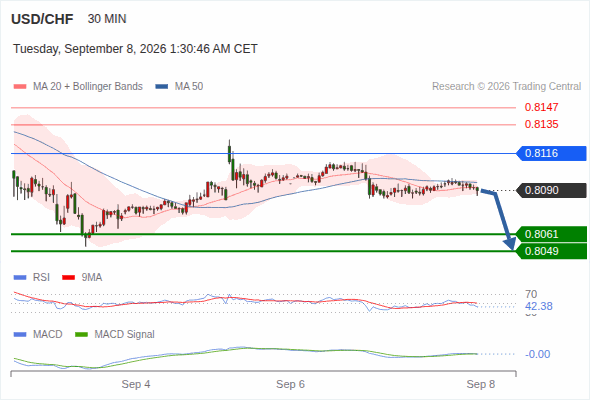
Task: Click the USD/CHF pair title
Action: tap(42, 19)
